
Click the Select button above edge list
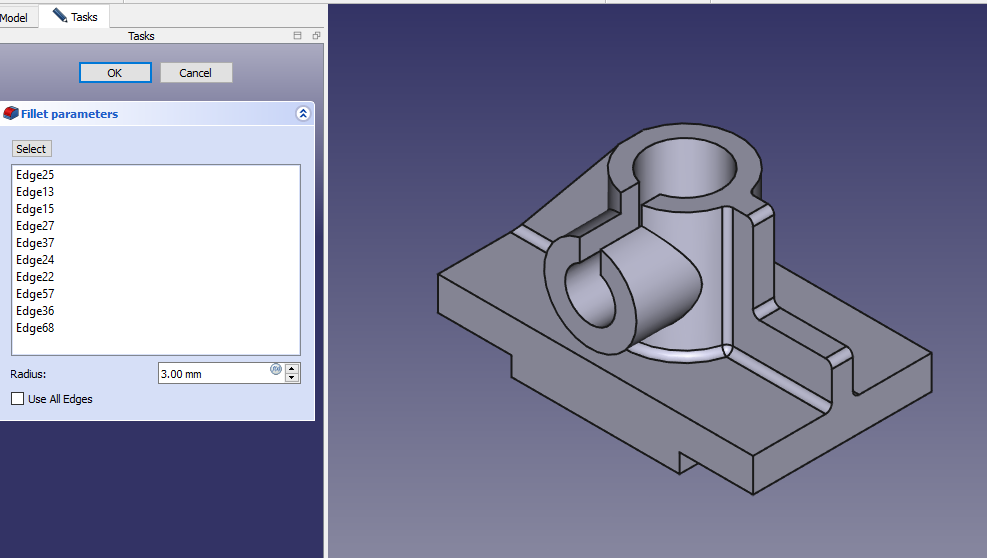pyautogui.click(x=31, y=149)
